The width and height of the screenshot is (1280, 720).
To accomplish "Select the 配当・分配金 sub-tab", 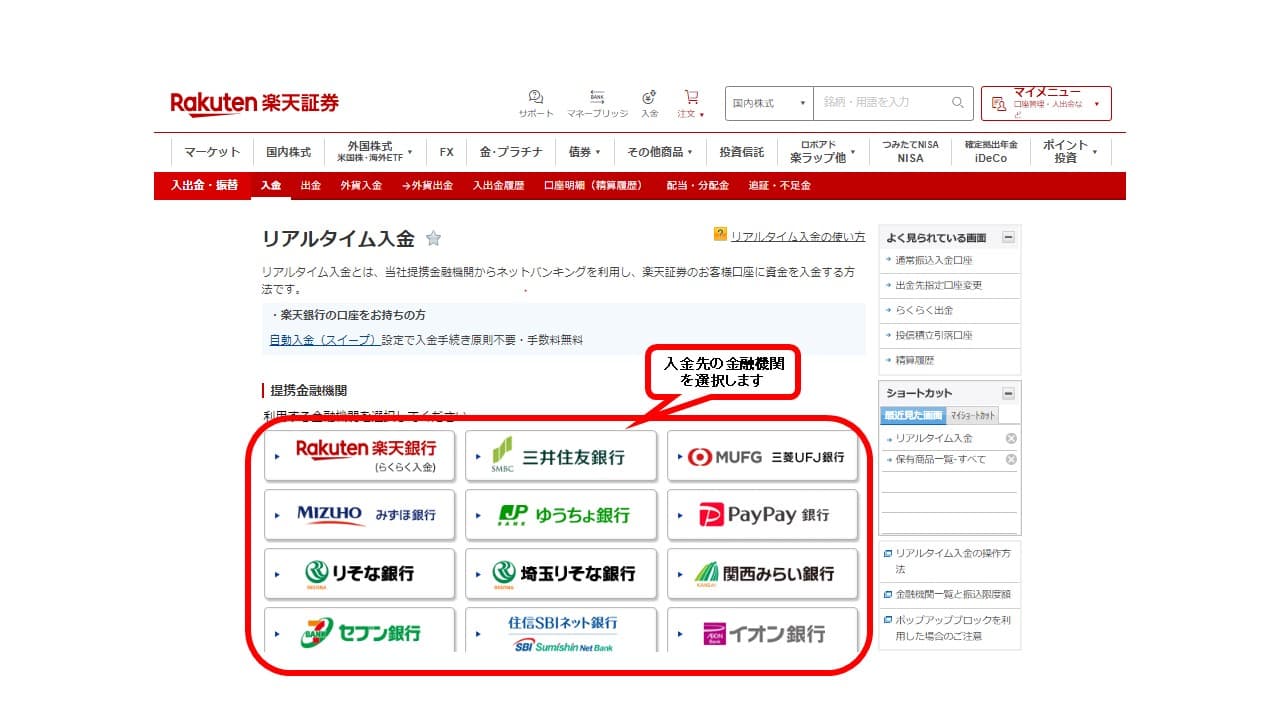I will (x=698, y=185).
